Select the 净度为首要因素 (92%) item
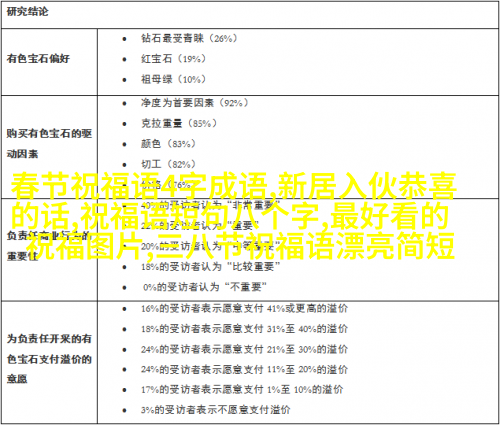Screen dimensions: 500x425 click(x=194, y=103)
